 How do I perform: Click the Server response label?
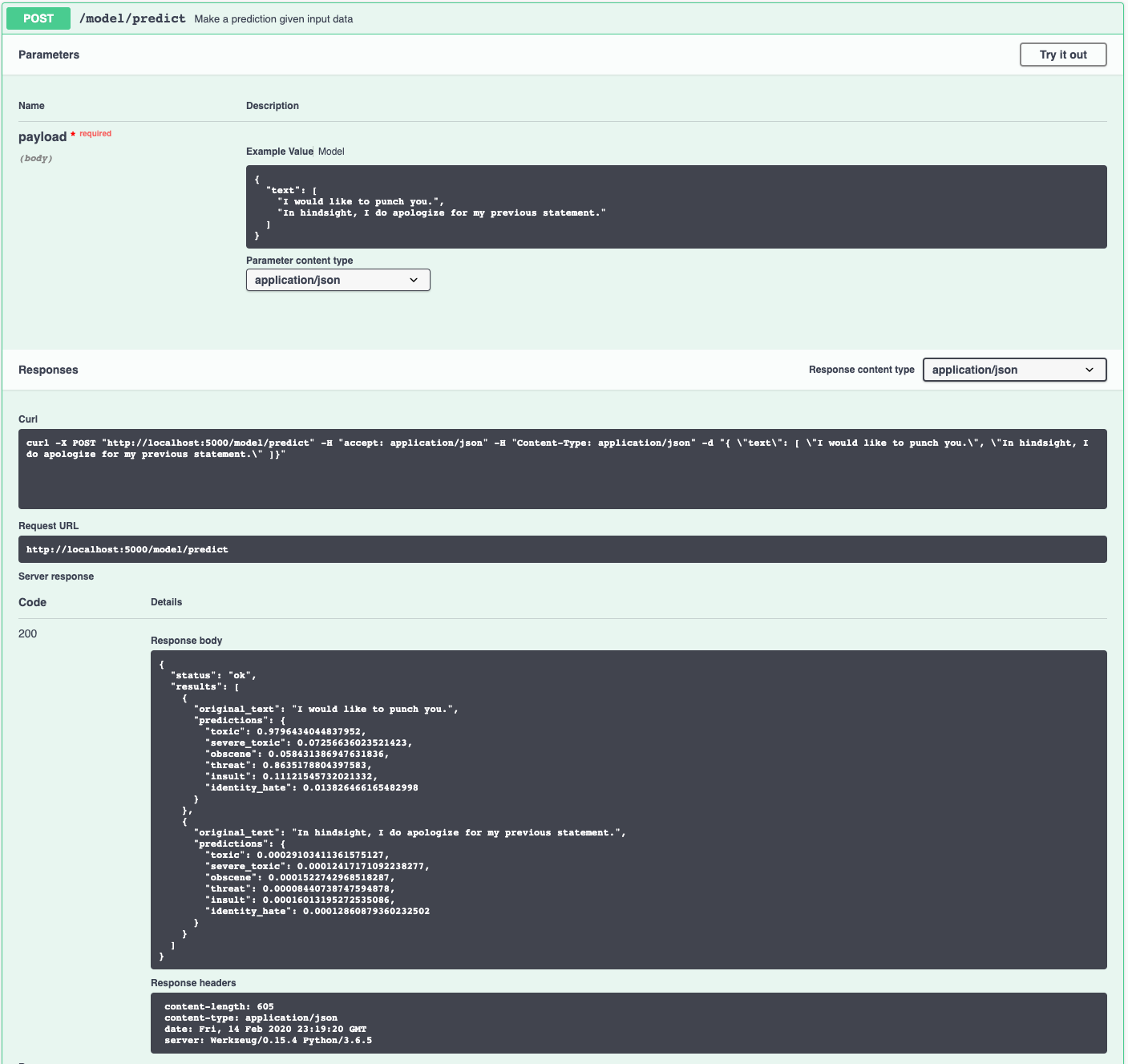[56, 577]
